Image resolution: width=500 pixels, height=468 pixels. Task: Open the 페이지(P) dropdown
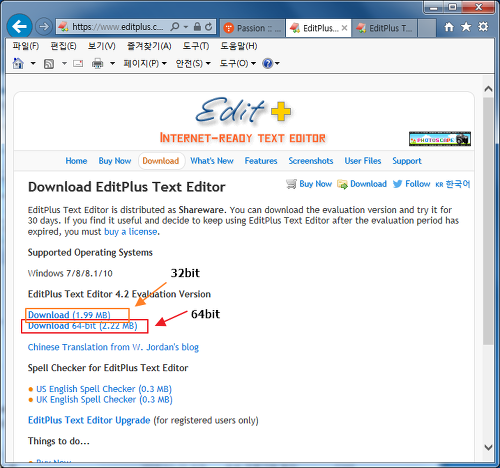(145, 63)
